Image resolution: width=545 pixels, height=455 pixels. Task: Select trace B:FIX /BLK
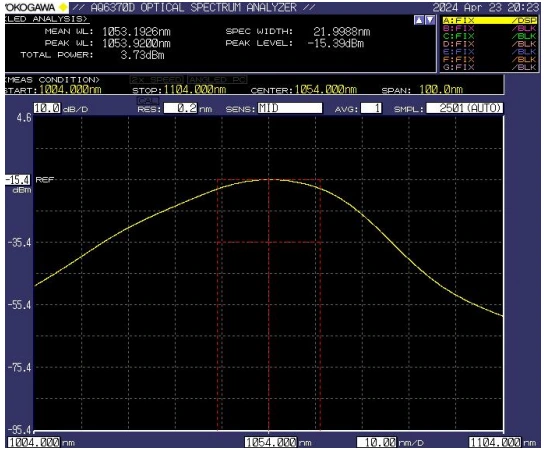490,28
